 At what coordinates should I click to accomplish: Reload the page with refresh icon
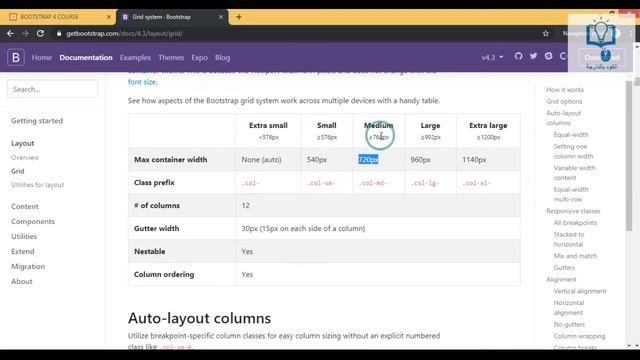tap(40, 33)
